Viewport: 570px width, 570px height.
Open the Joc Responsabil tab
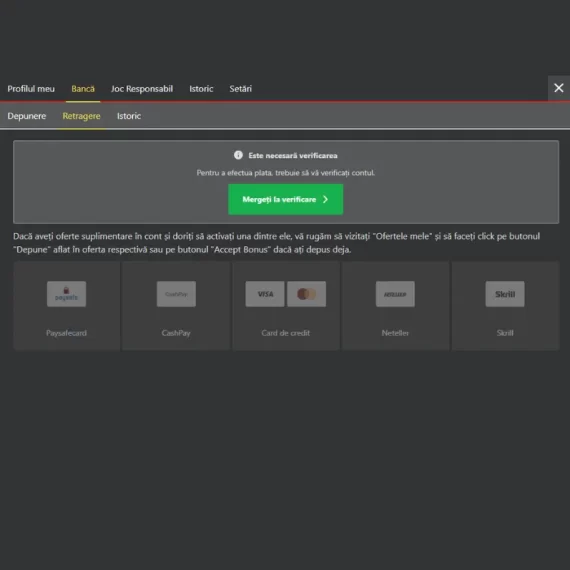(x=142, y=89)
